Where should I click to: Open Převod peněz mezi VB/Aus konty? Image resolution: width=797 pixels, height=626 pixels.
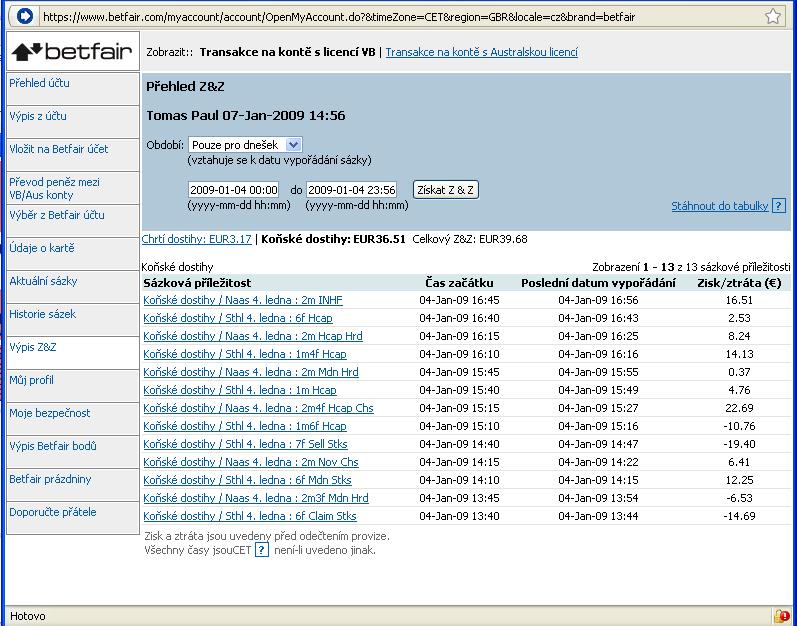tap(73, 188)
